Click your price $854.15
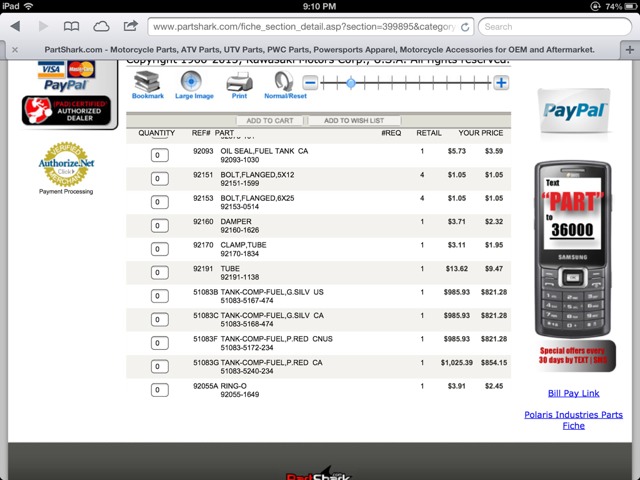 tap(494, 362)
